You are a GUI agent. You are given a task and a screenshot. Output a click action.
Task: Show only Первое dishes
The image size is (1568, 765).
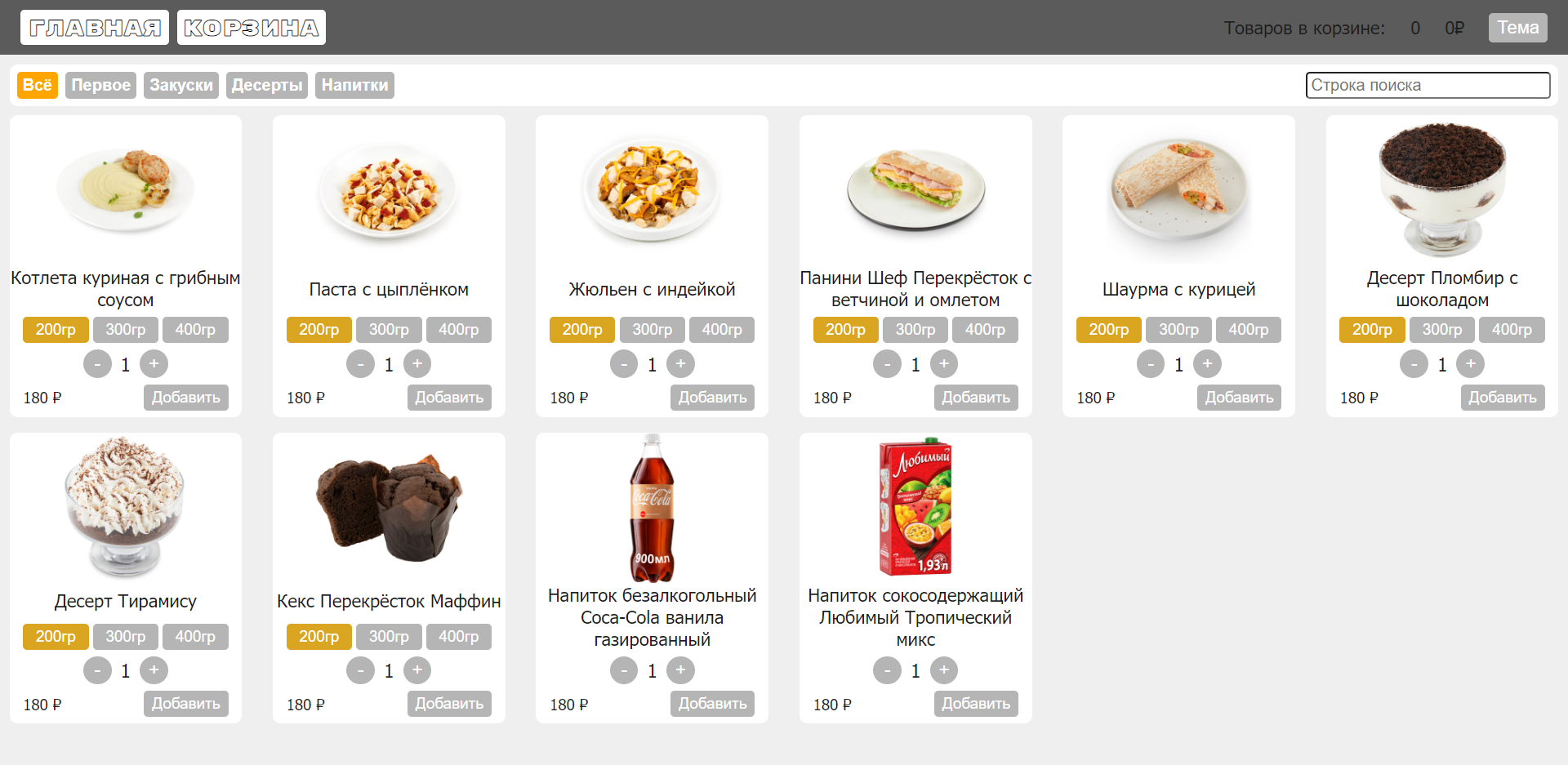[100, 85]
